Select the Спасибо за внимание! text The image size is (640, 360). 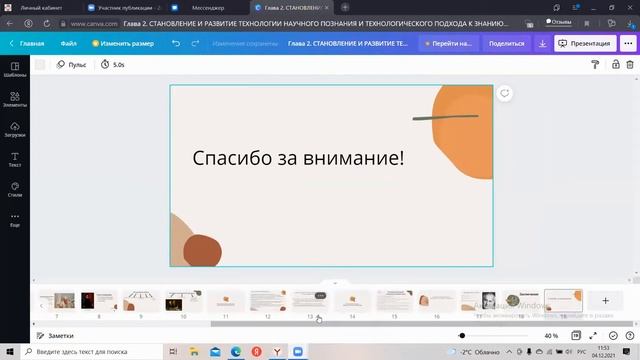coord(298,158)
